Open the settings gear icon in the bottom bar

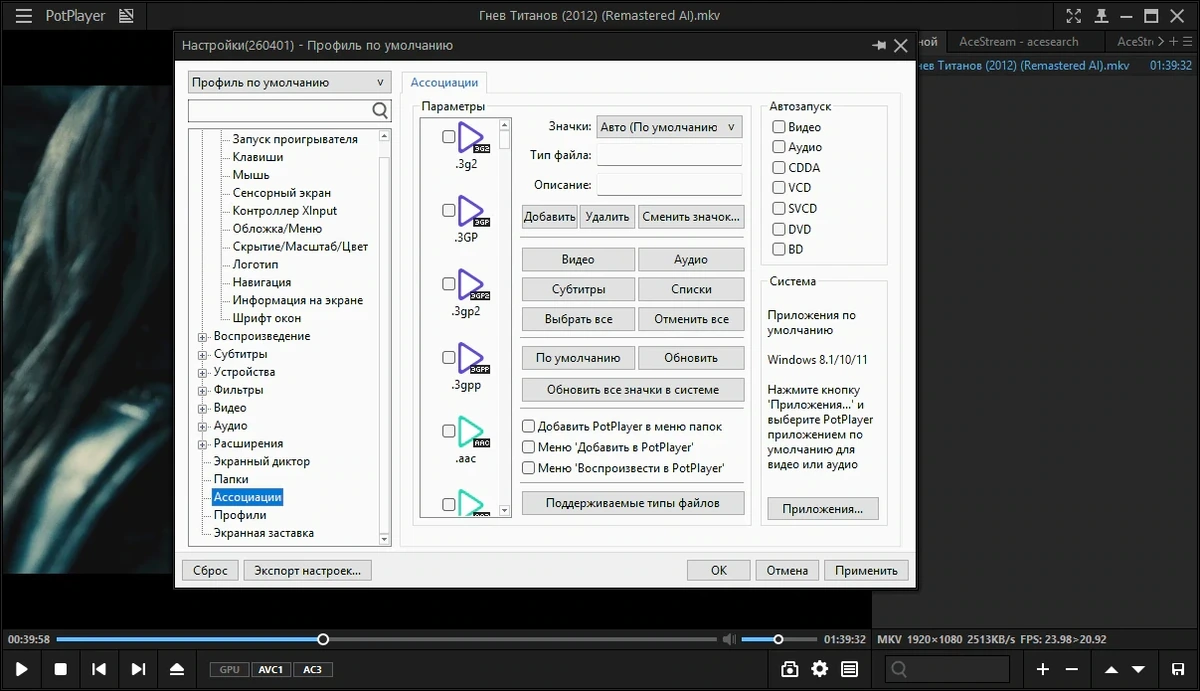coord(820,669)
